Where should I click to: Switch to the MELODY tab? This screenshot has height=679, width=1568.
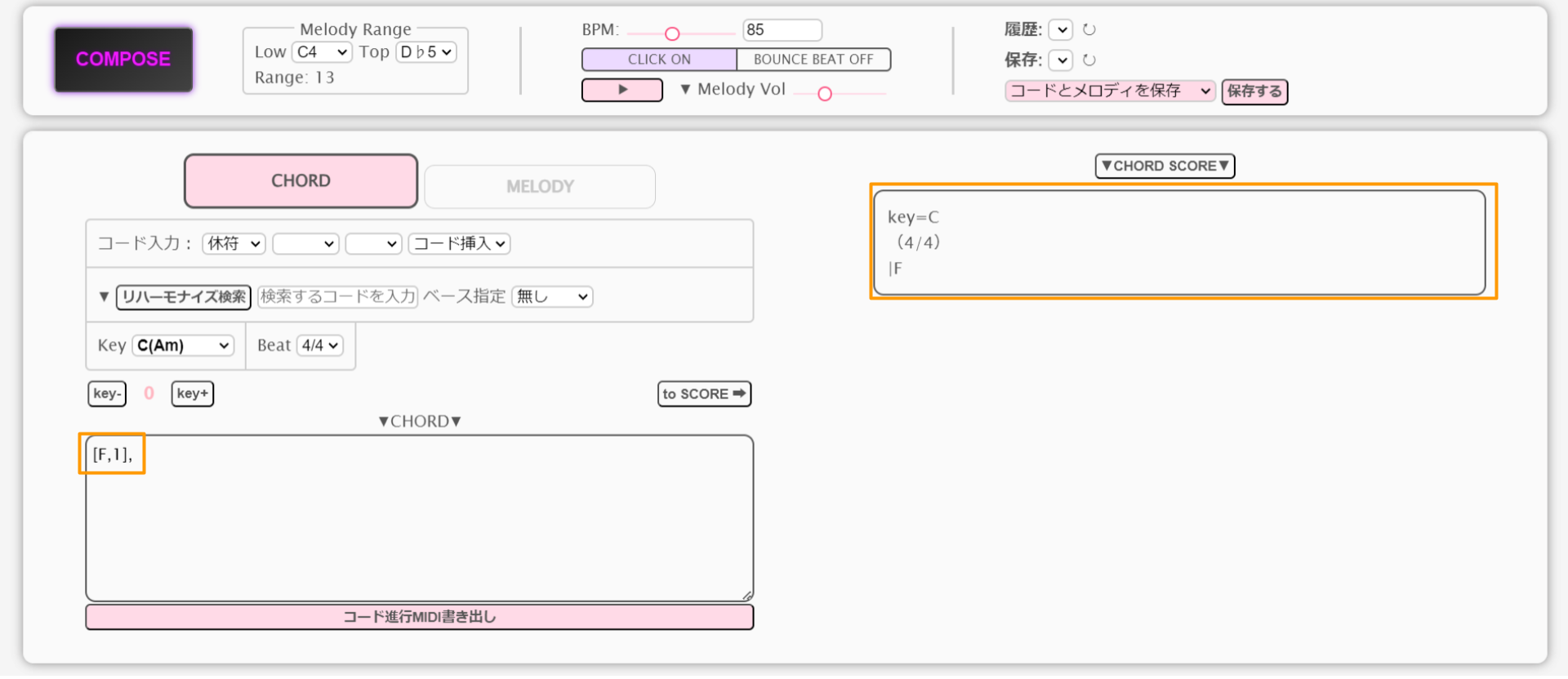540,187
